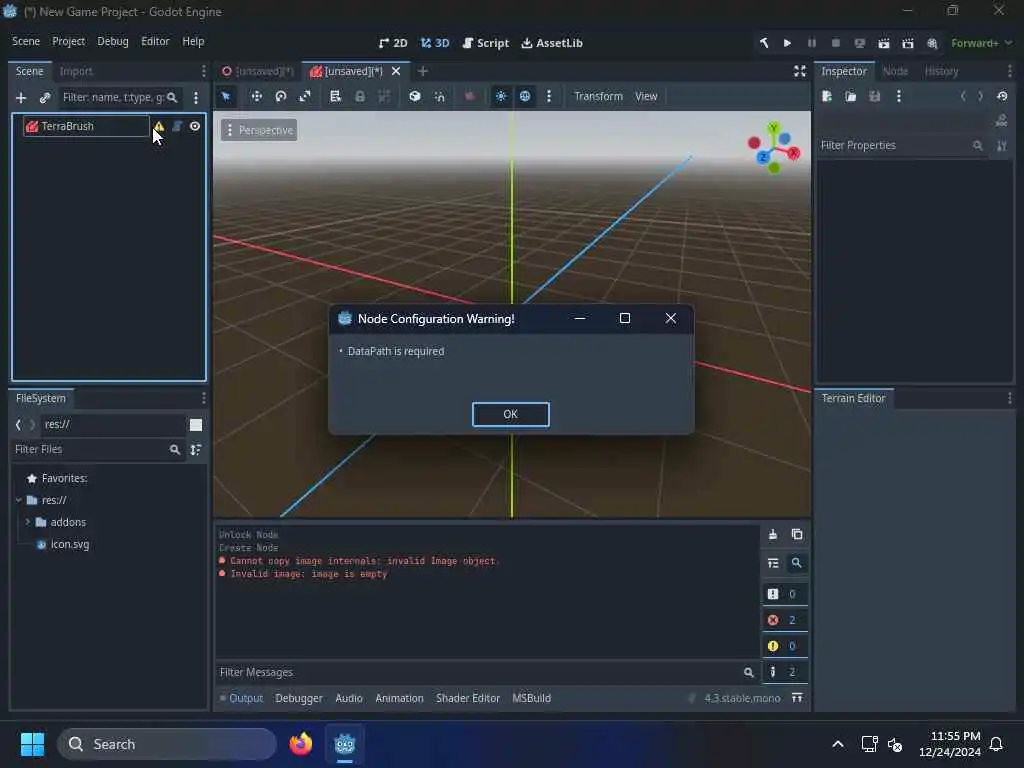Open the Help menu

(193, 41)
